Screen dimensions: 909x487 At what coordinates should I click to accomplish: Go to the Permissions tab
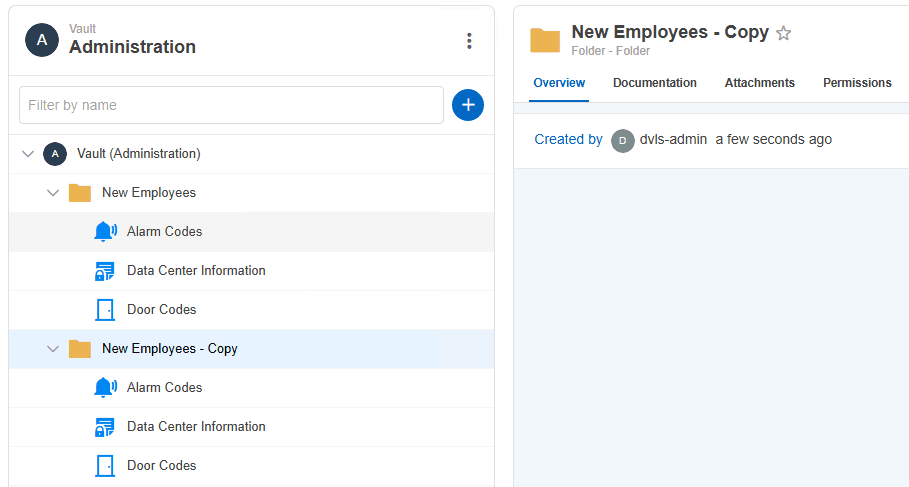[857, 83]
